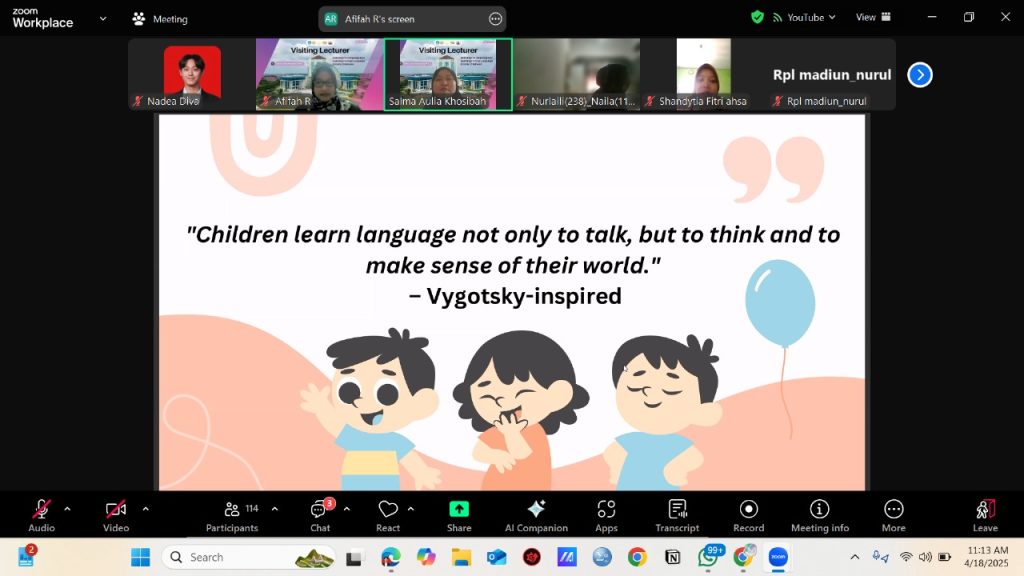The height and width of the screenshot is (576, 1024).
Task: Open AI Companion
Action: [x=536, y=515]
